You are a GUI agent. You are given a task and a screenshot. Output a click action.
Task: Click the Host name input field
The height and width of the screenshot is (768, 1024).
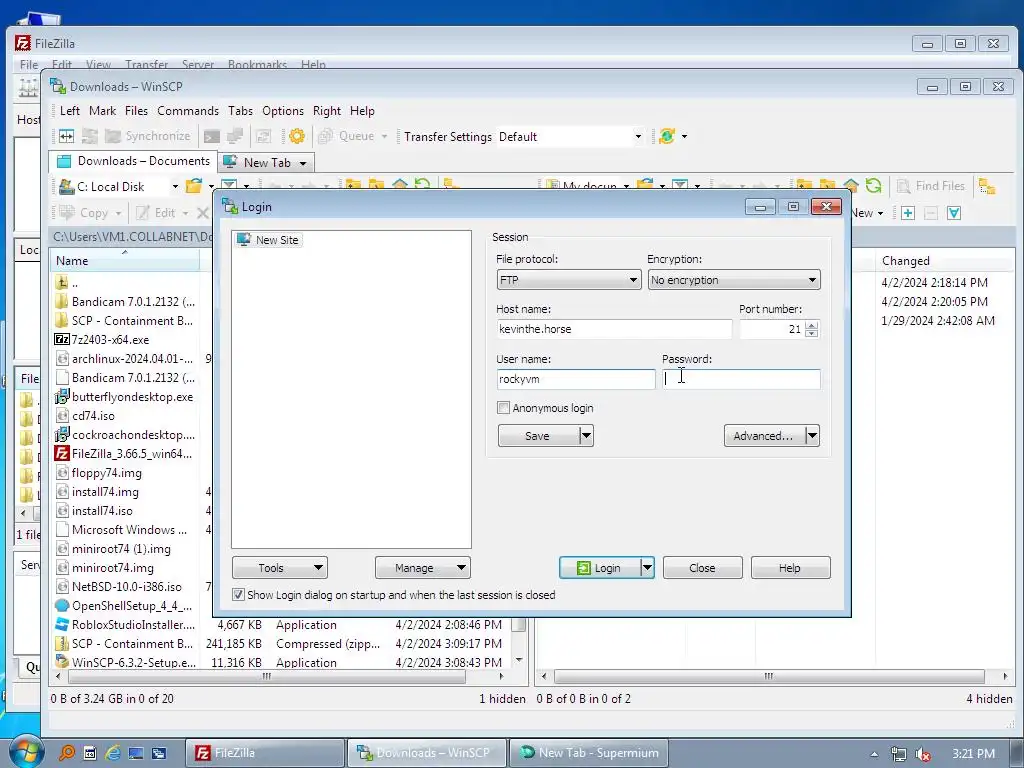pyautogui.click(x=614, y=329)
